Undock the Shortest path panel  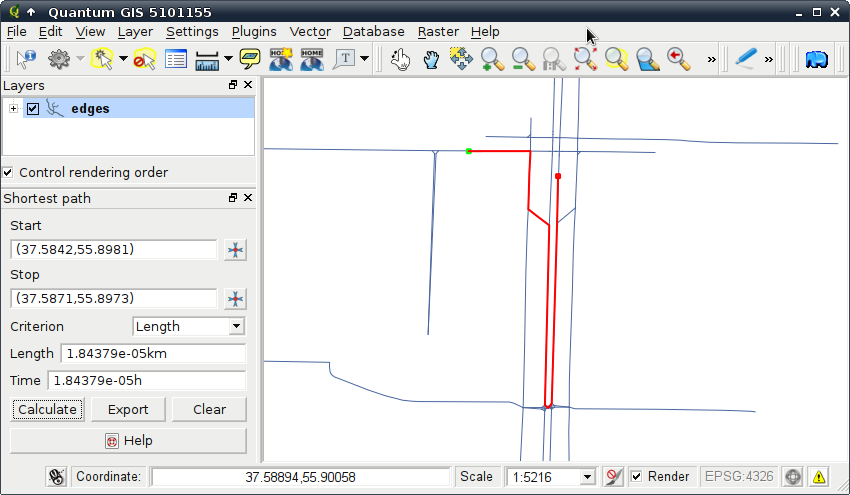(x=233, y=197)
